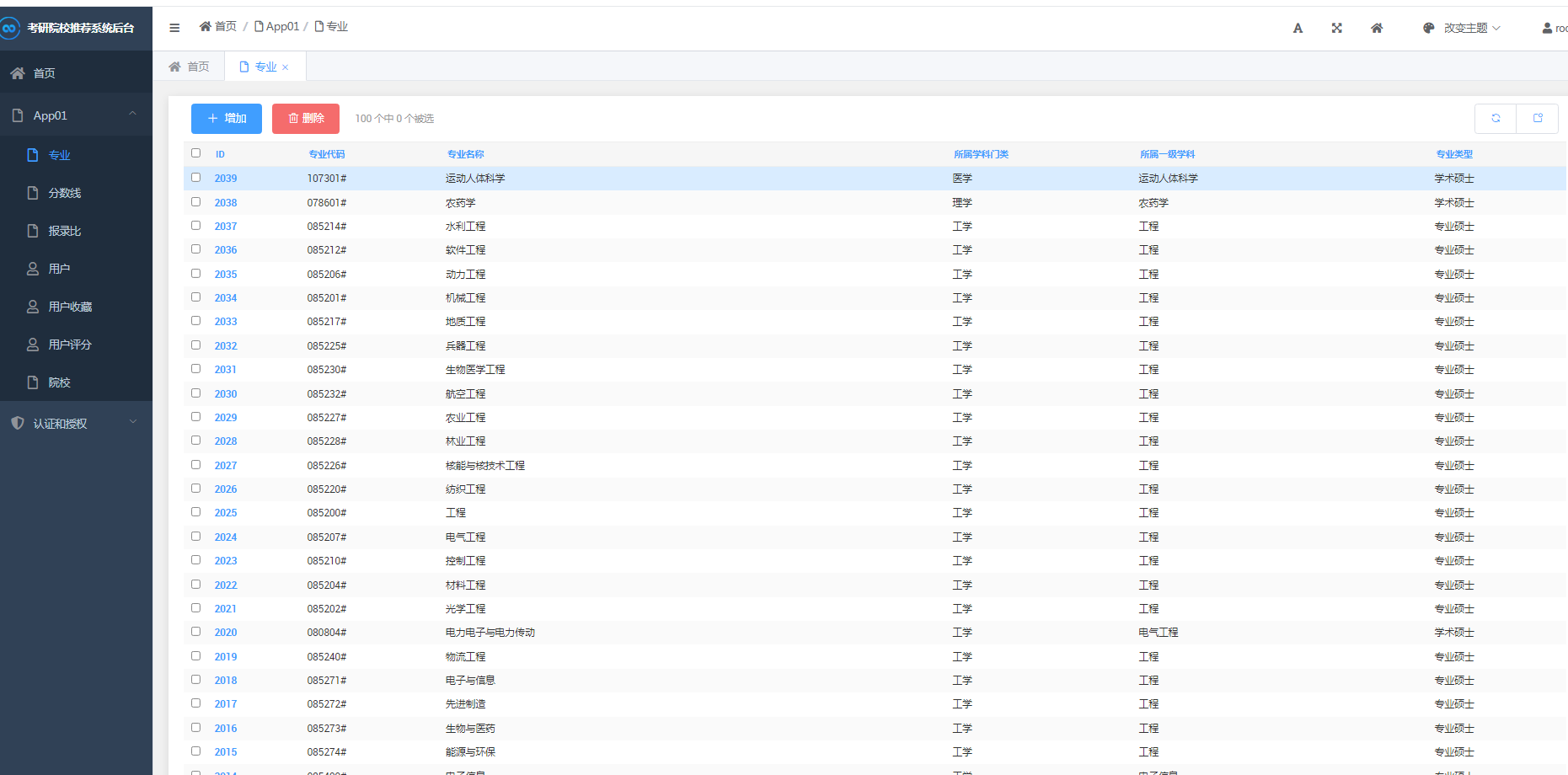1568x775 pixels.
Task: Check the row 2020 checkbox
Action: pyautogui.click(x=195, y=632)
